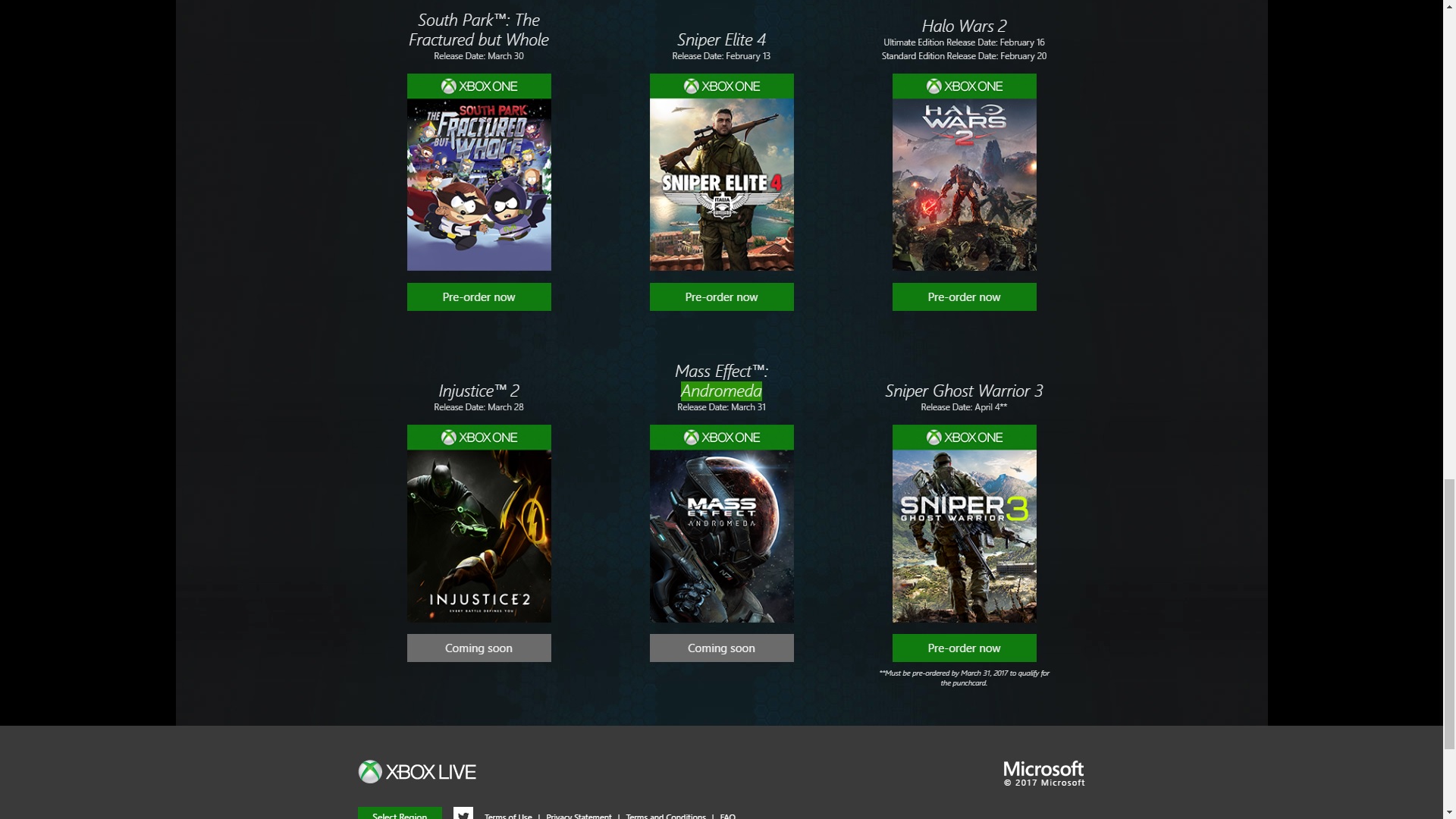
Task: Click Xbox One banner above South Park cover
Action: [x=479, y=86]
